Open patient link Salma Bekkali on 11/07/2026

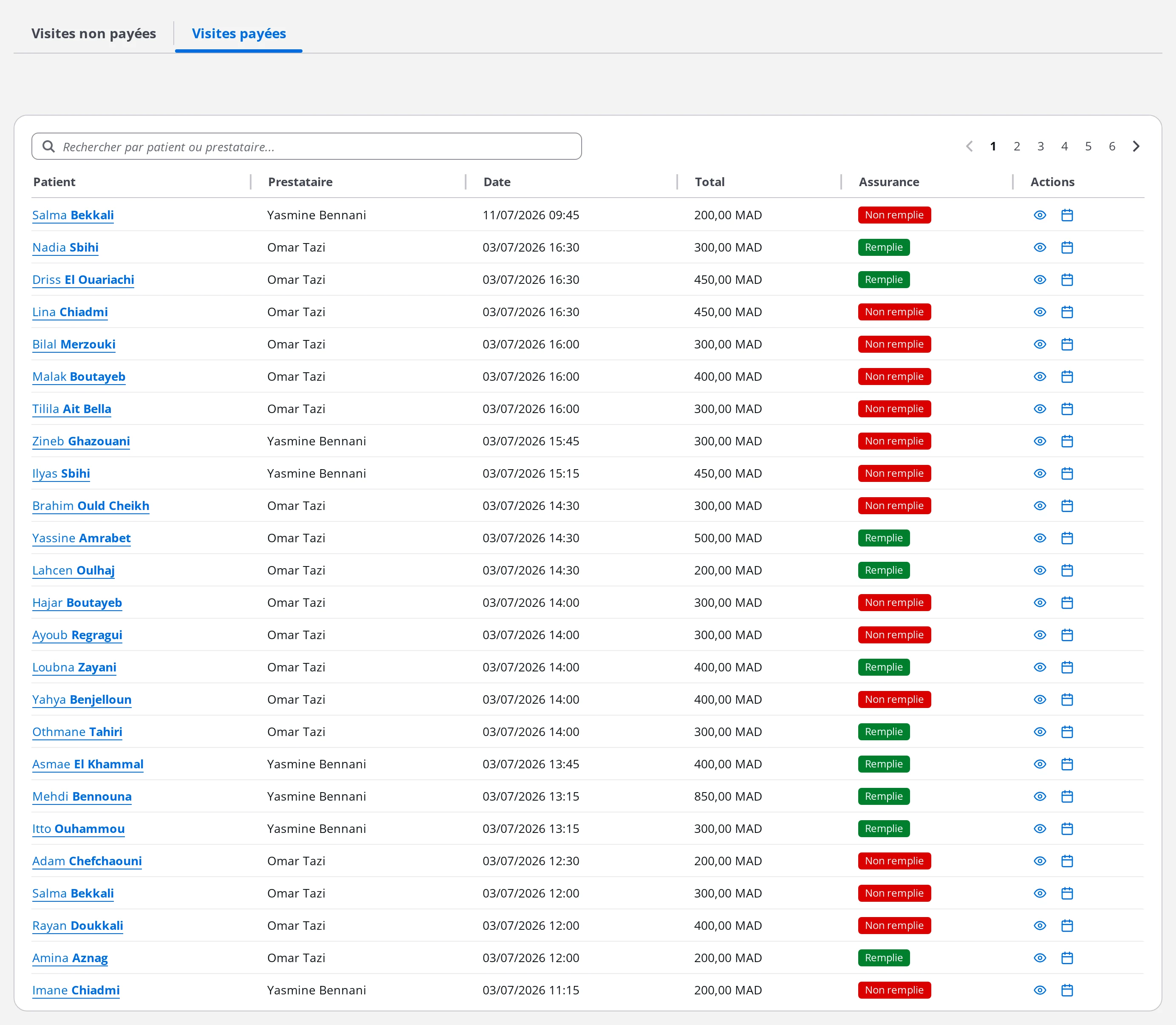coord(73,215)
